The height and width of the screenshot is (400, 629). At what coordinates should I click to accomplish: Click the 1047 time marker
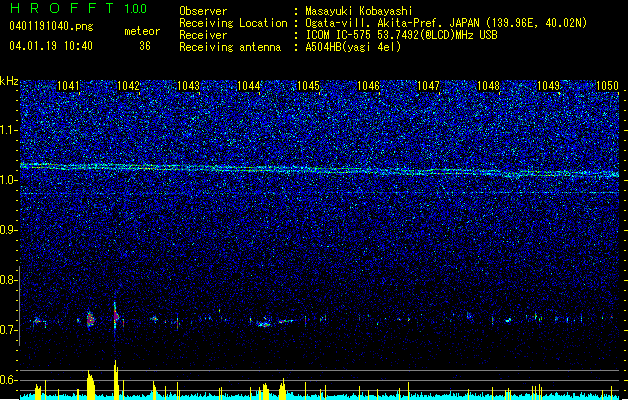click(x=428, y=86)
